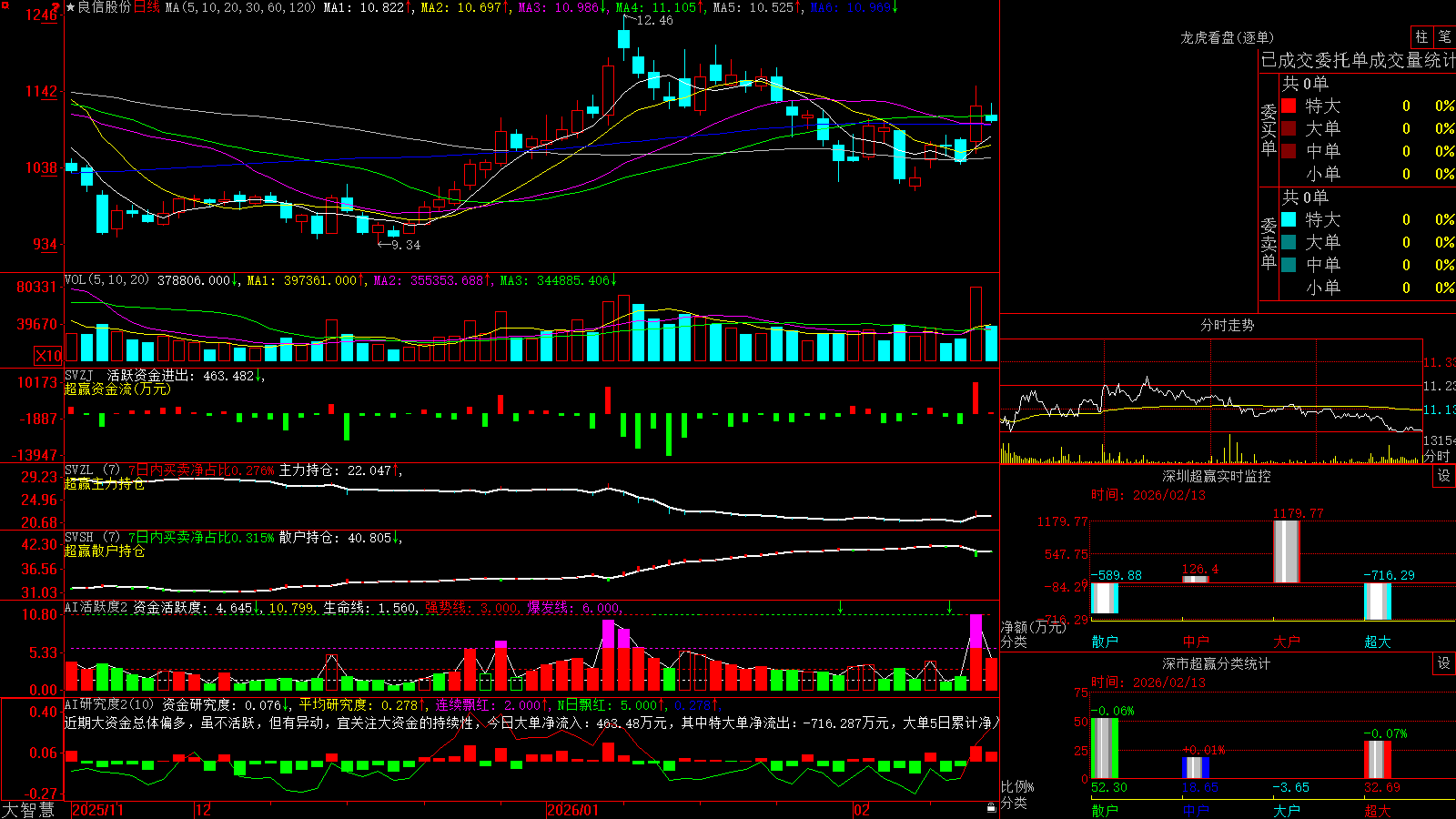Click the cyan 特大 sell-order swatch

coord(1289,219)
